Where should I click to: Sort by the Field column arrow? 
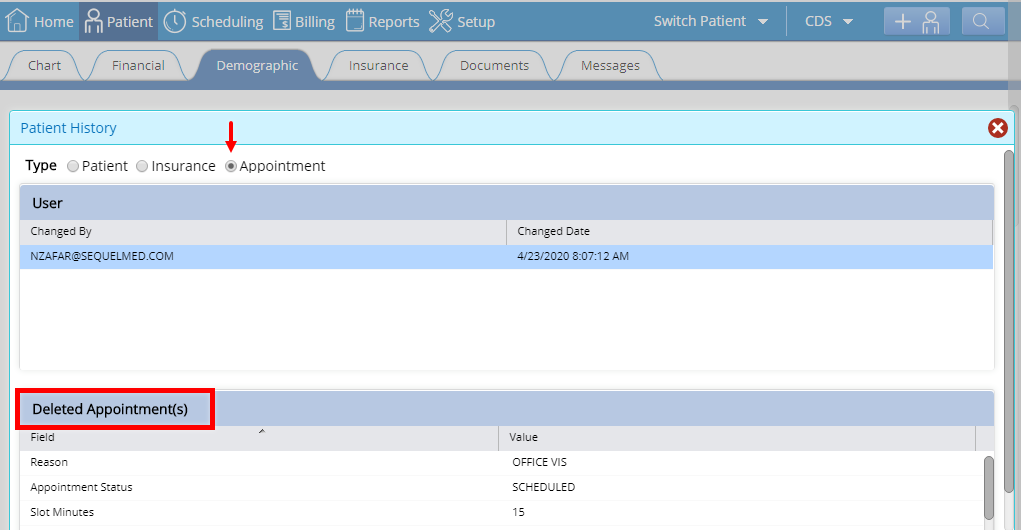[x=262, y=431]
